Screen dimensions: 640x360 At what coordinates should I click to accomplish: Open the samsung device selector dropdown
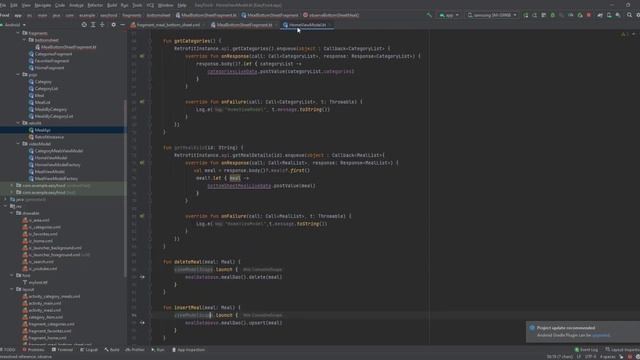tap(492, 15)
